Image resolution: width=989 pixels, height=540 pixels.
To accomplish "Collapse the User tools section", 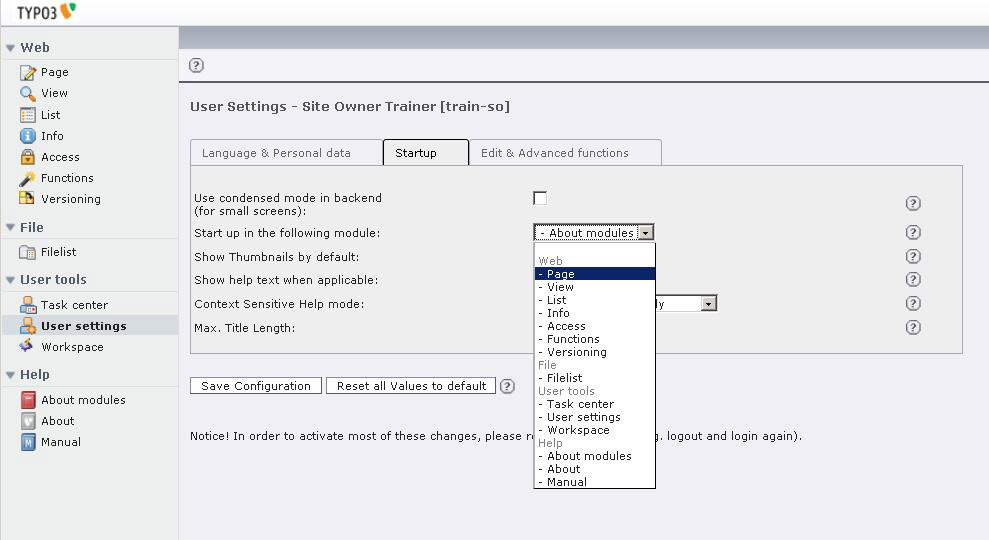I will pyautogui.click(x=10, y=280).
